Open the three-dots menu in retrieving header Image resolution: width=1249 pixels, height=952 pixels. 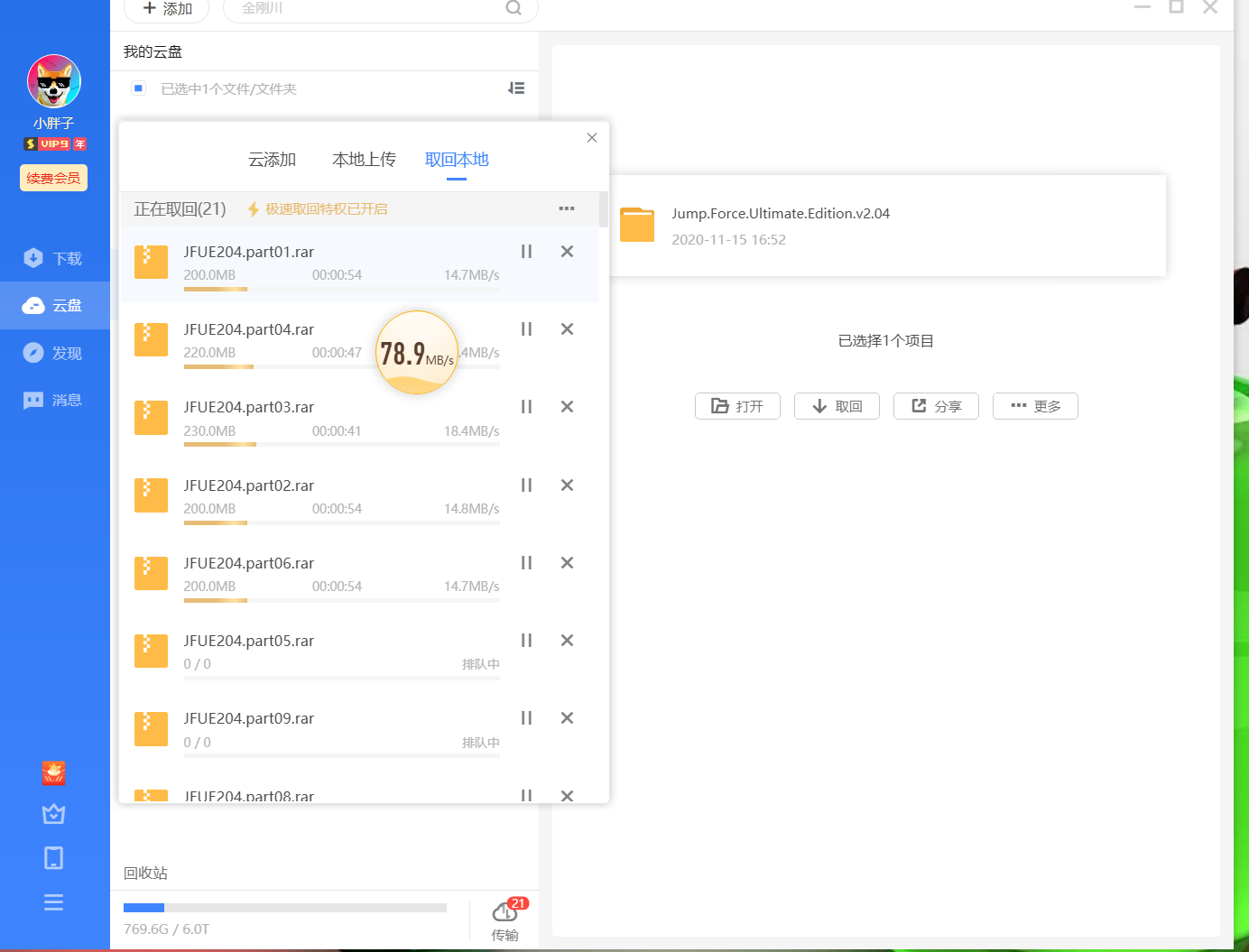(567, 208)
